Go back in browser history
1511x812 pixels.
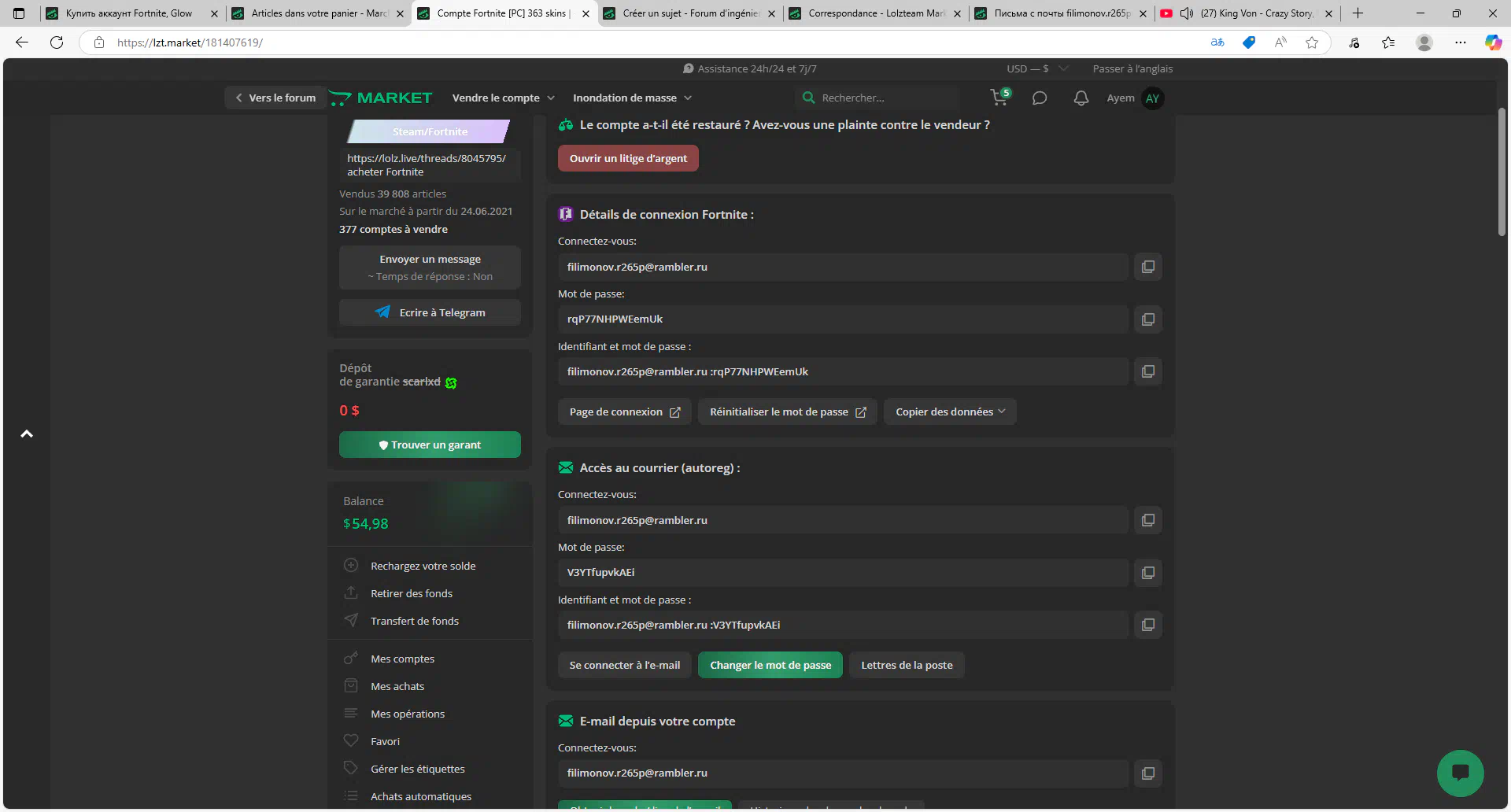tap(22, 42)
